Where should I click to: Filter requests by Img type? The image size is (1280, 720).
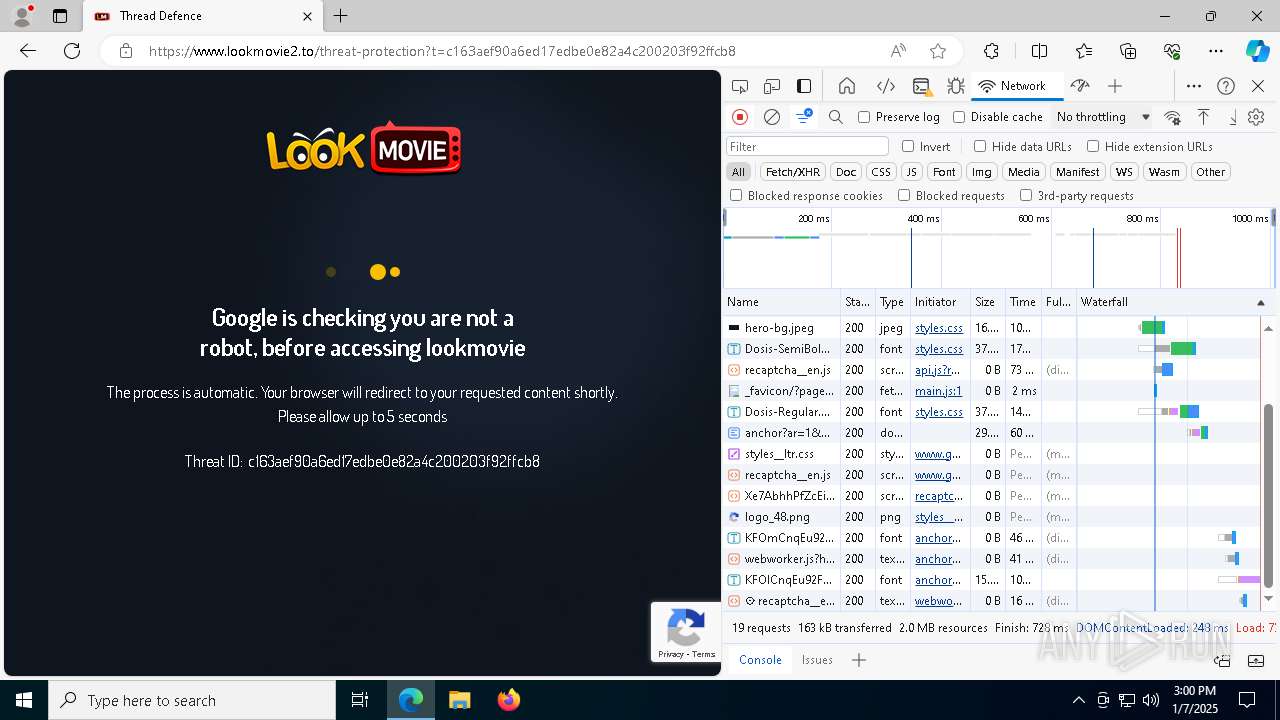point(982,172)
